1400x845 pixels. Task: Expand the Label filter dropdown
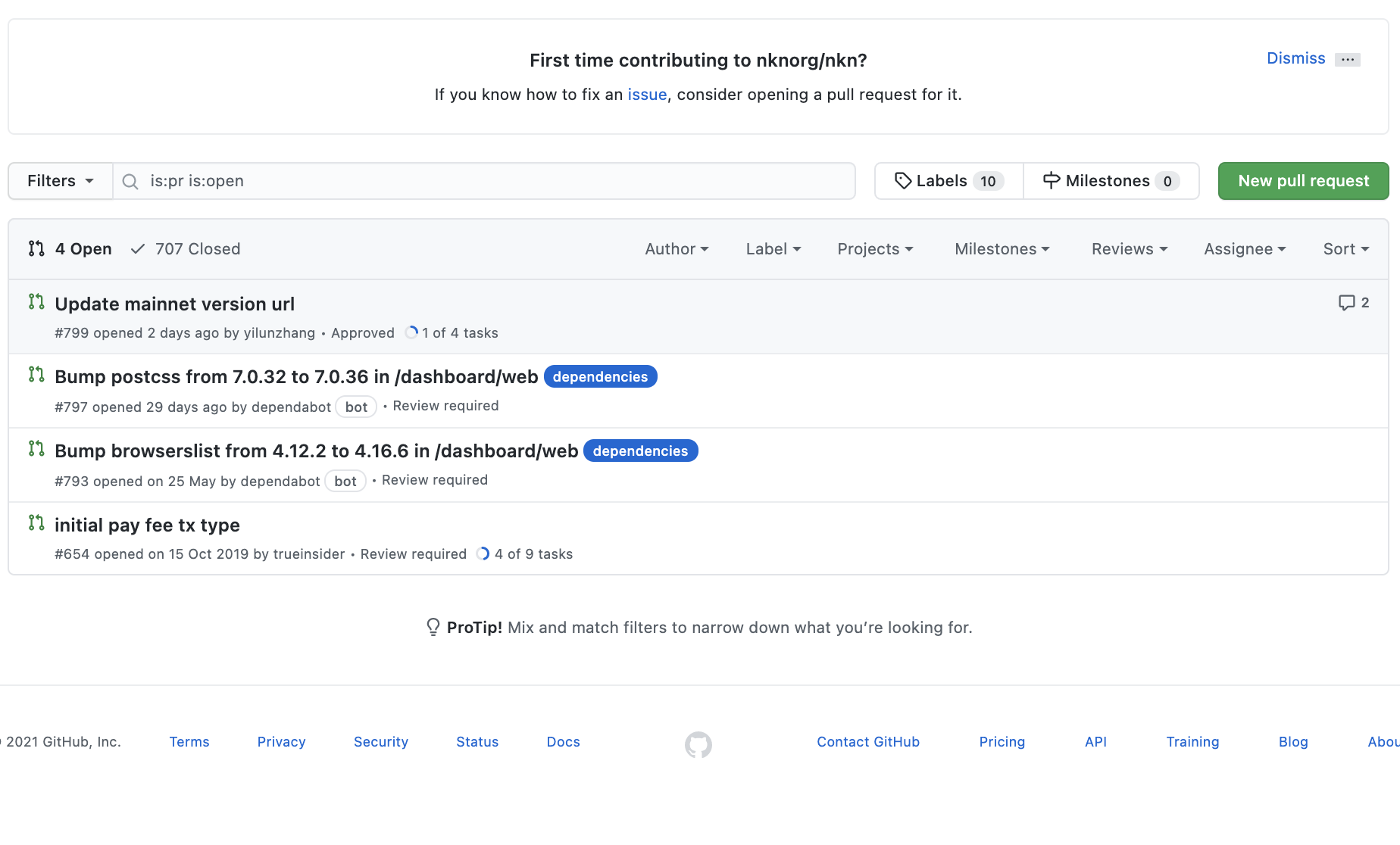click(x=773, y=249)
